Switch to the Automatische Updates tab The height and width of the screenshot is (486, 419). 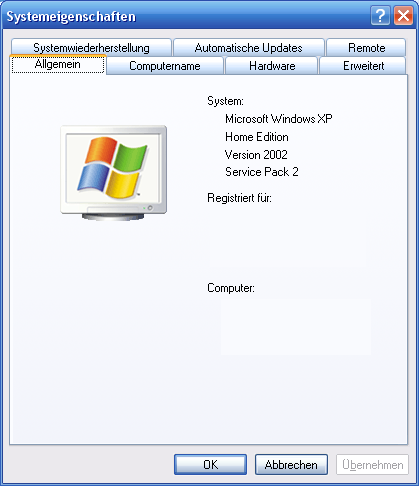[249, 47]
